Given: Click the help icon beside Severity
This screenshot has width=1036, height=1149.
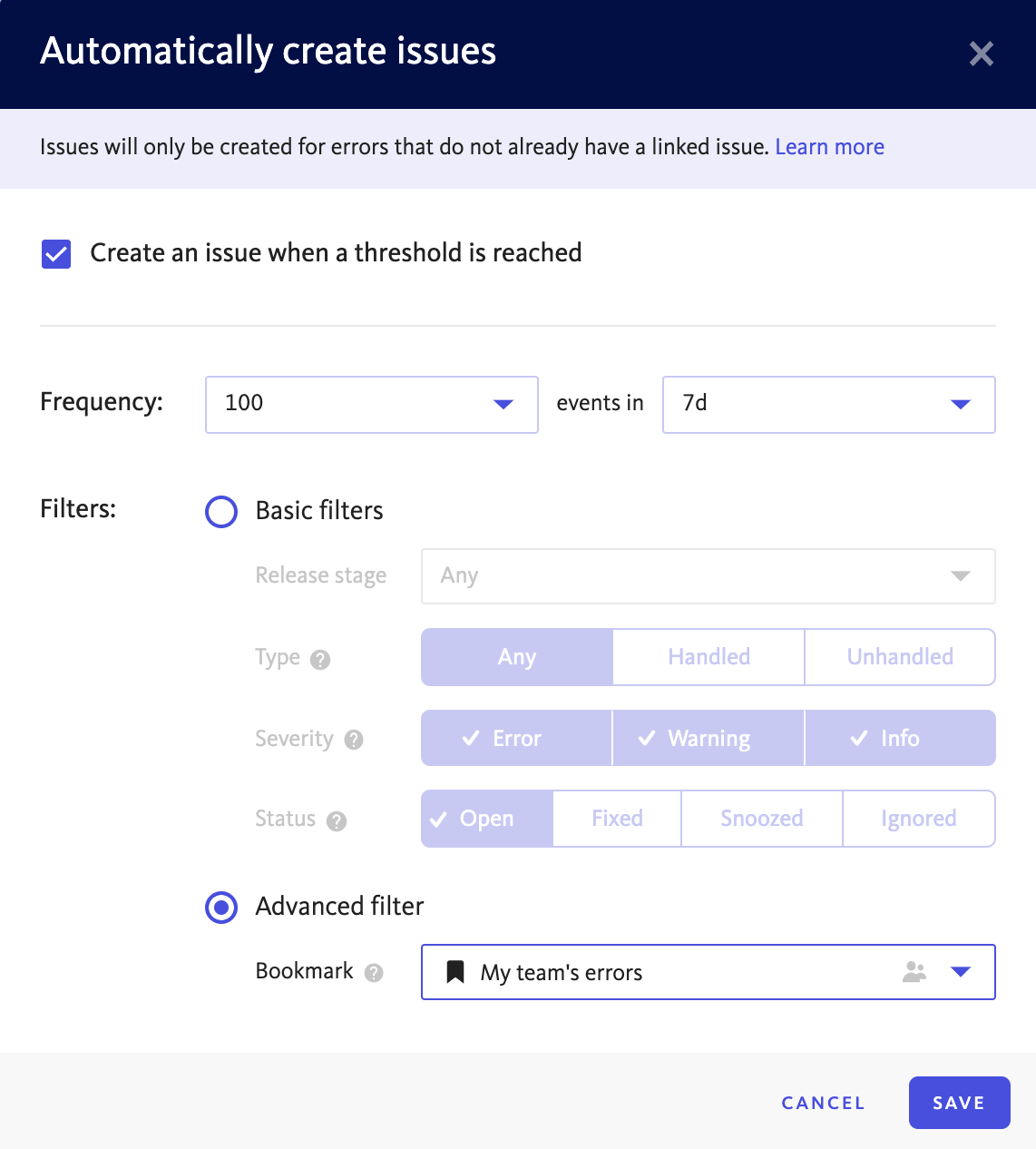Looking at the screenshot, I should [354, 740].
